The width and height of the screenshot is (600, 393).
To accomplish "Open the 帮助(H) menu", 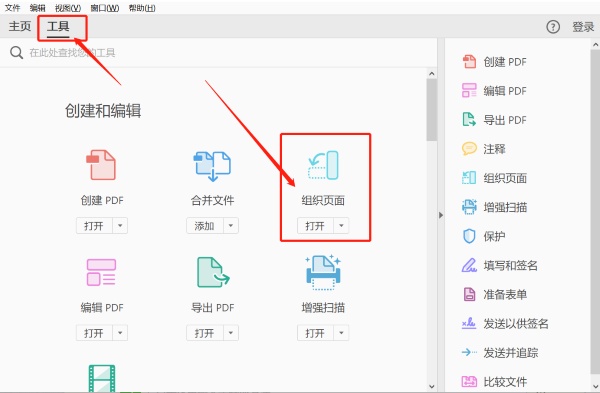I will click(142, 8).
